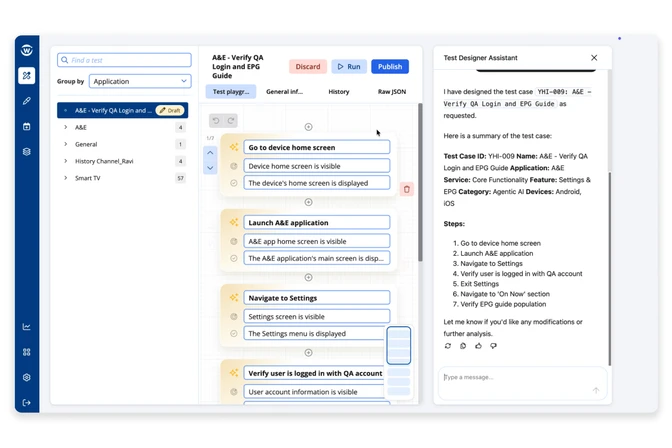Switch to the Raw JSON tab

point(392,91)
